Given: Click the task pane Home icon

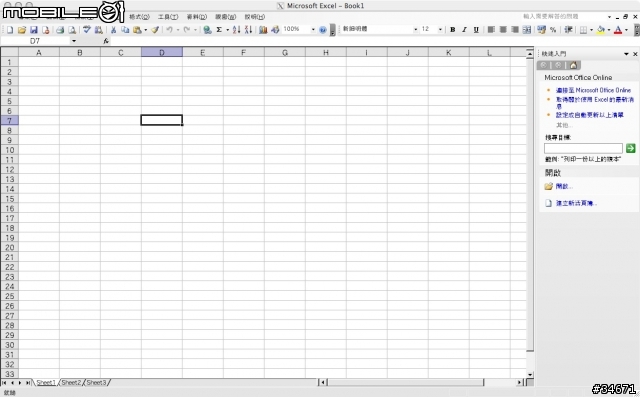Looking at the screenshot, I should [x=573, y=65].
